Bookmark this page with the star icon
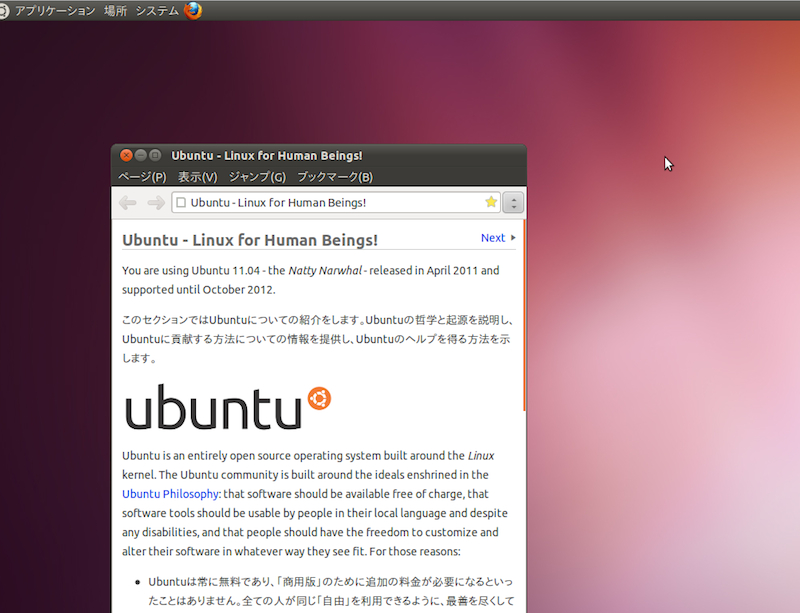 tap(491, 202)
